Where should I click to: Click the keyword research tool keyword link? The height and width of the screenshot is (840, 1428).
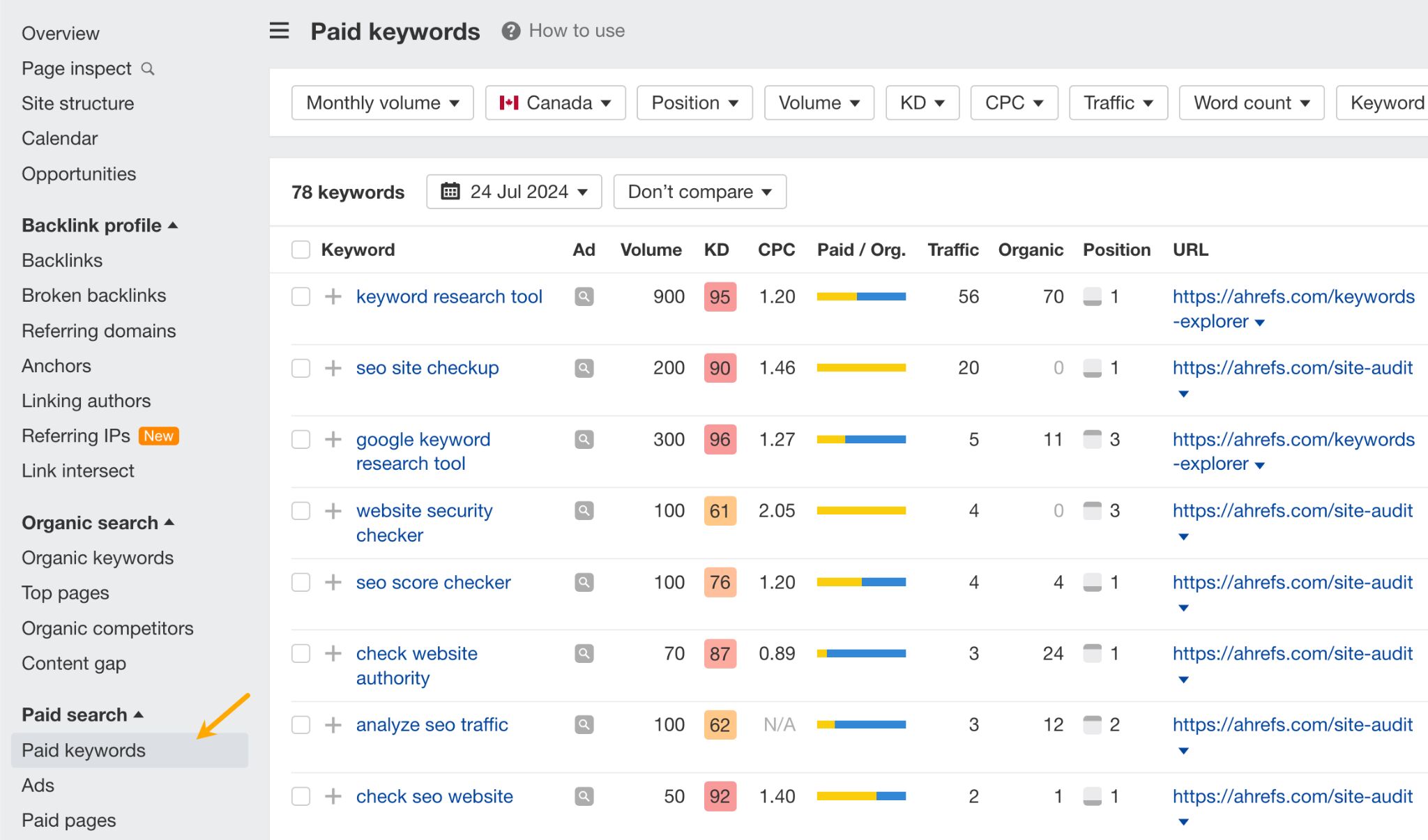pos(449,296)
